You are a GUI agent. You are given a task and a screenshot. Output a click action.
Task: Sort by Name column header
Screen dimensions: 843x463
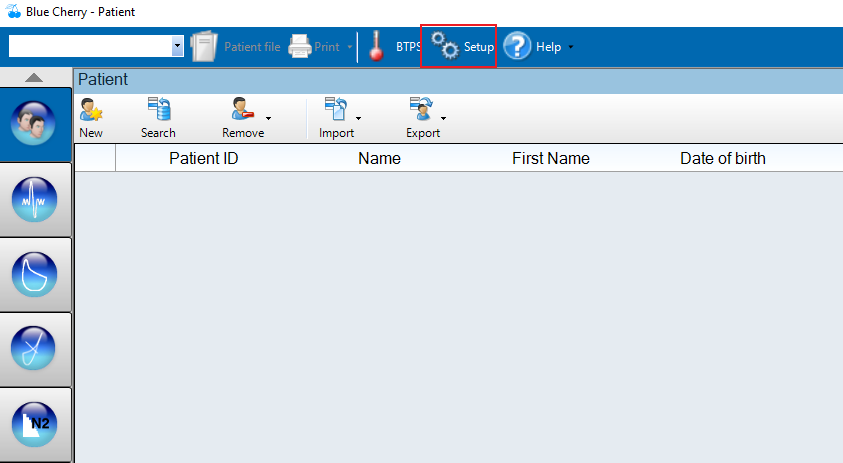click(380, 158)
